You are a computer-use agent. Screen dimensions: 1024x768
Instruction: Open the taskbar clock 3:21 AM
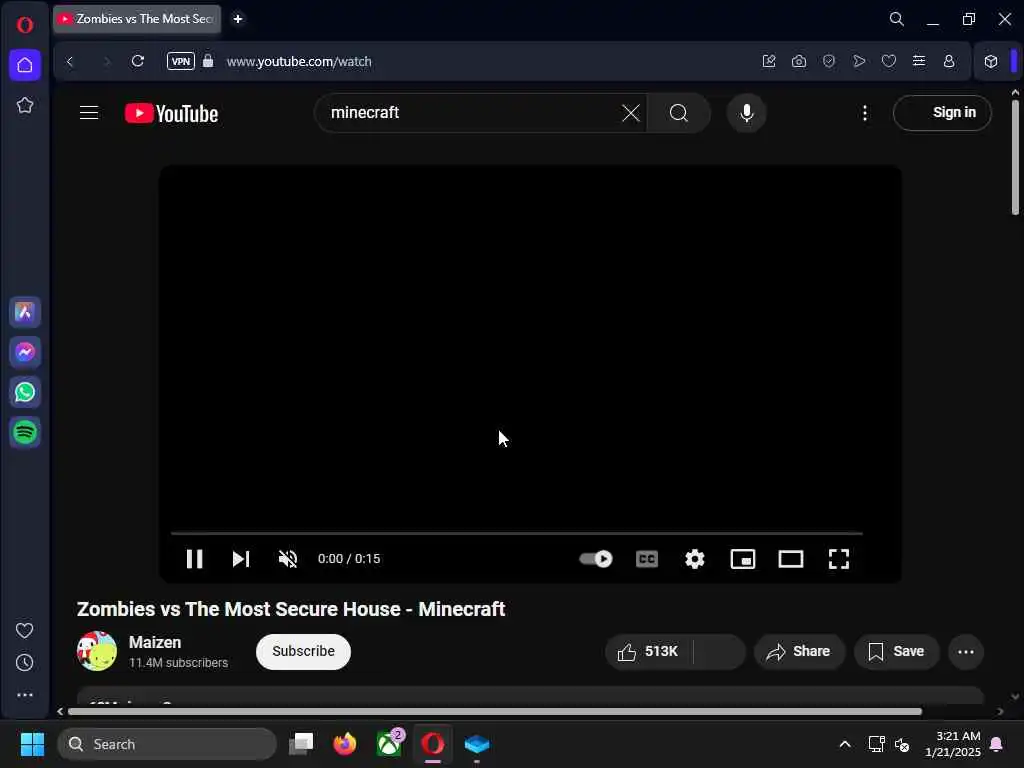[x=953, y=744]
